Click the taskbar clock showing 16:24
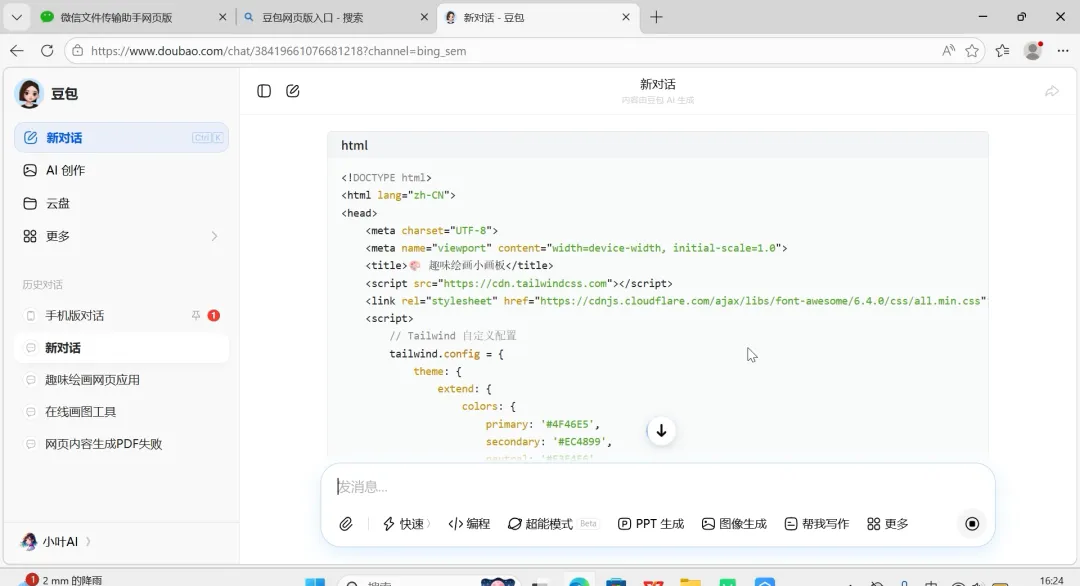Screen dimensions: 1080x586 (1051, 581)
